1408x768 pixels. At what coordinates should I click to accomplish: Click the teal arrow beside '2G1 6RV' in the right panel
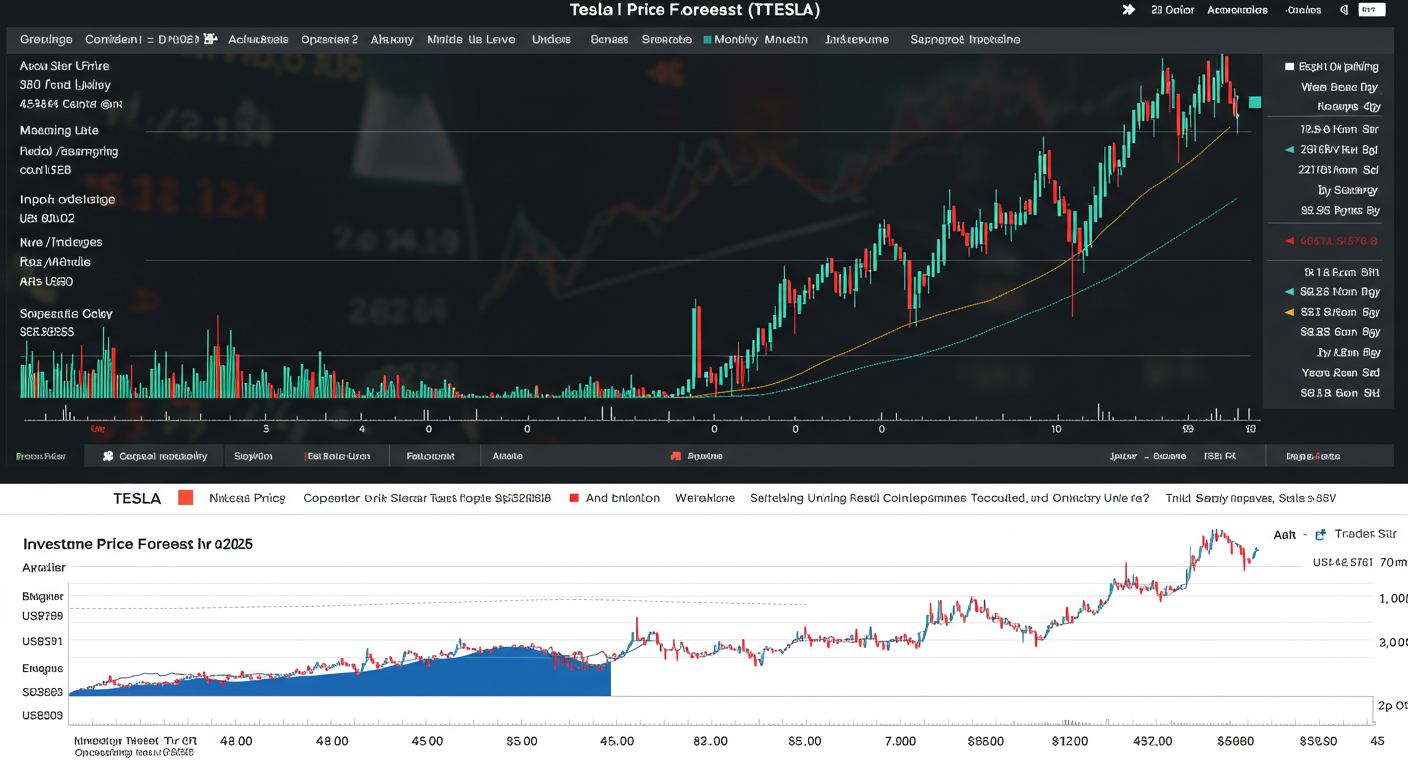1289,150
